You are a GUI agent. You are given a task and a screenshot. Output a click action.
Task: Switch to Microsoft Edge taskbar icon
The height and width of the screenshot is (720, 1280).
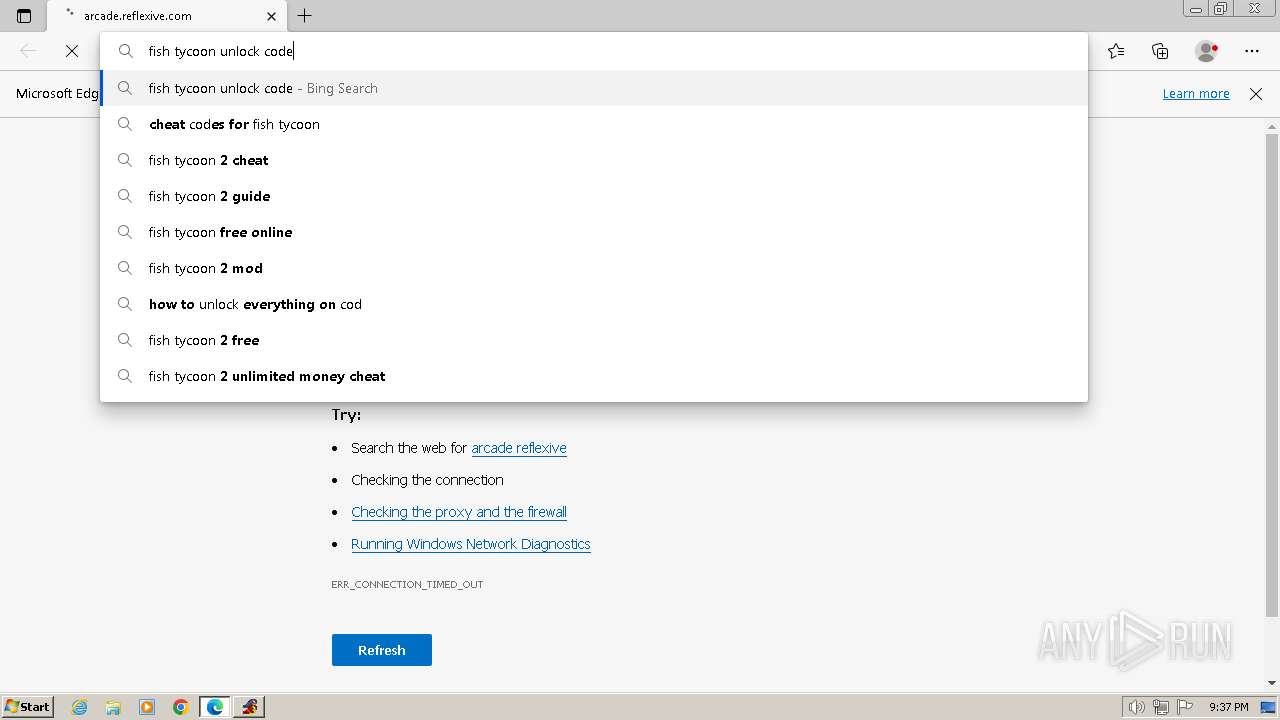coord(215,707)
